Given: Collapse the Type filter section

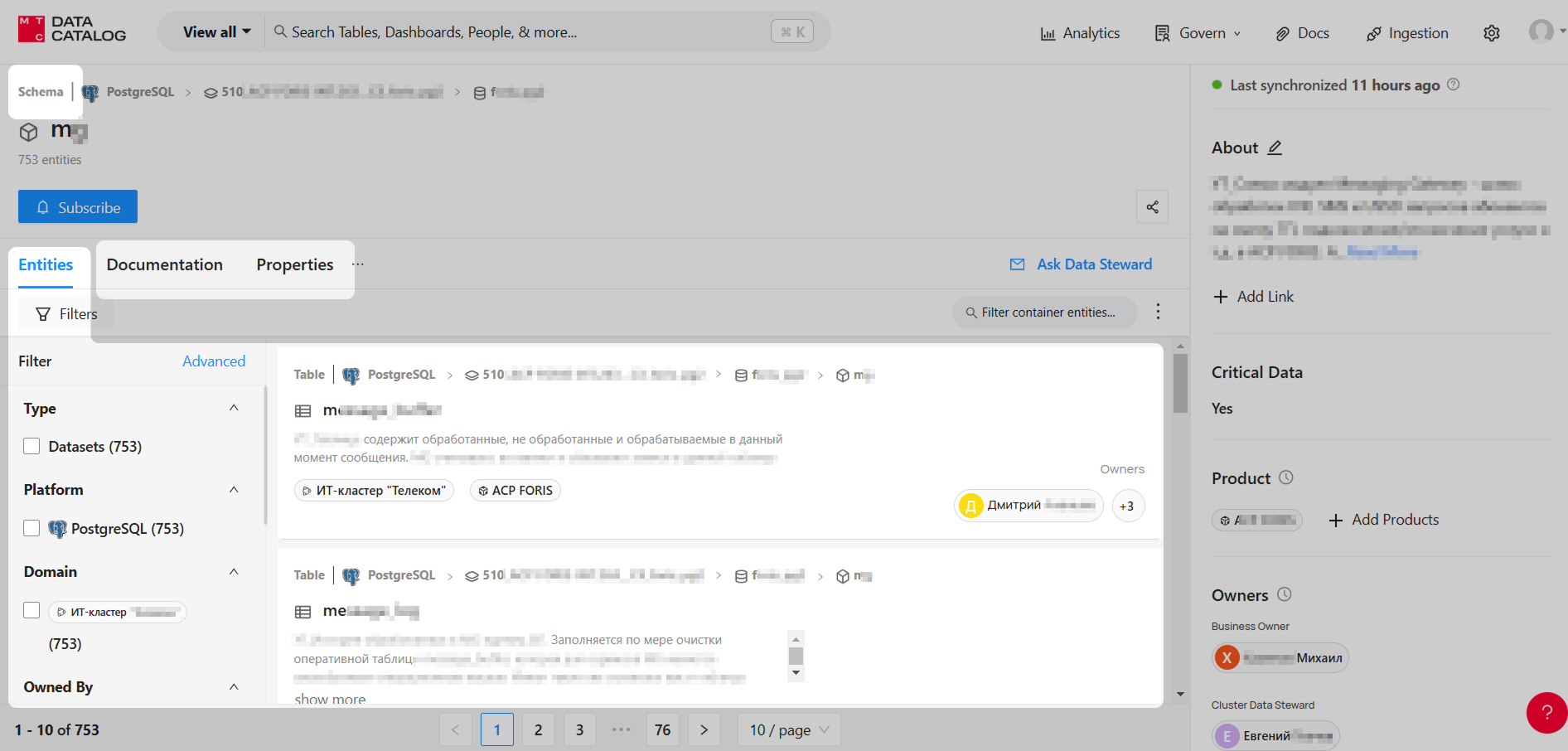Looking at the screenshot, I should click(234, 408).
